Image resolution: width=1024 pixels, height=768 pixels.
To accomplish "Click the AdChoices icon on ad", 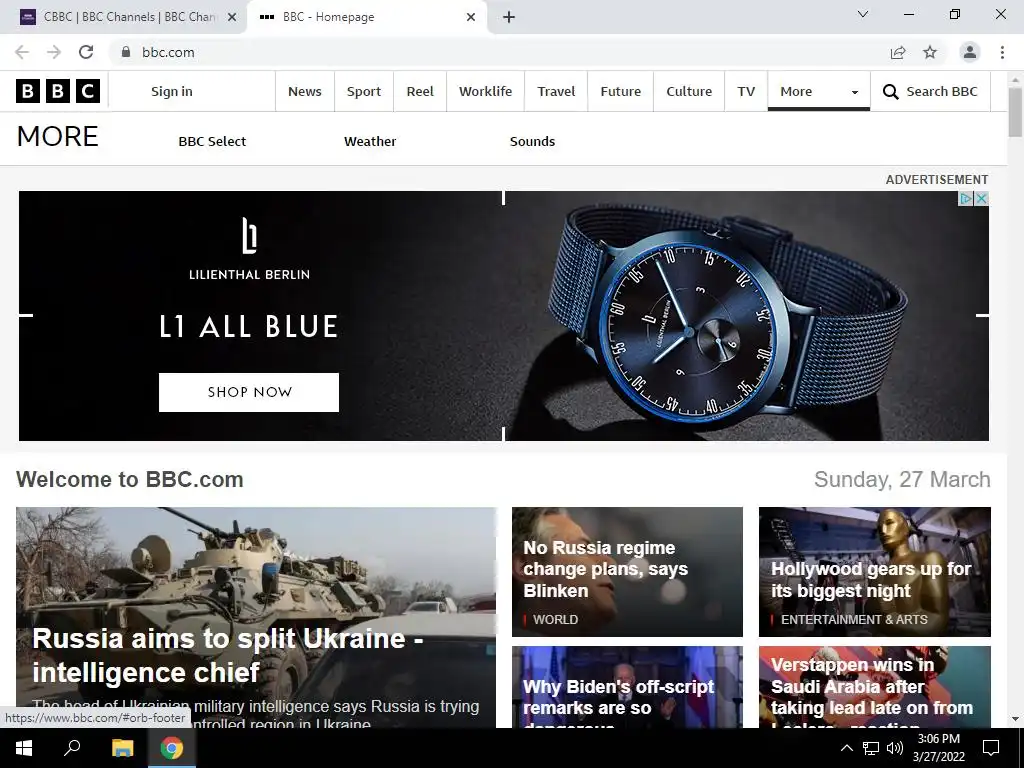I will [x=966, y=199].
